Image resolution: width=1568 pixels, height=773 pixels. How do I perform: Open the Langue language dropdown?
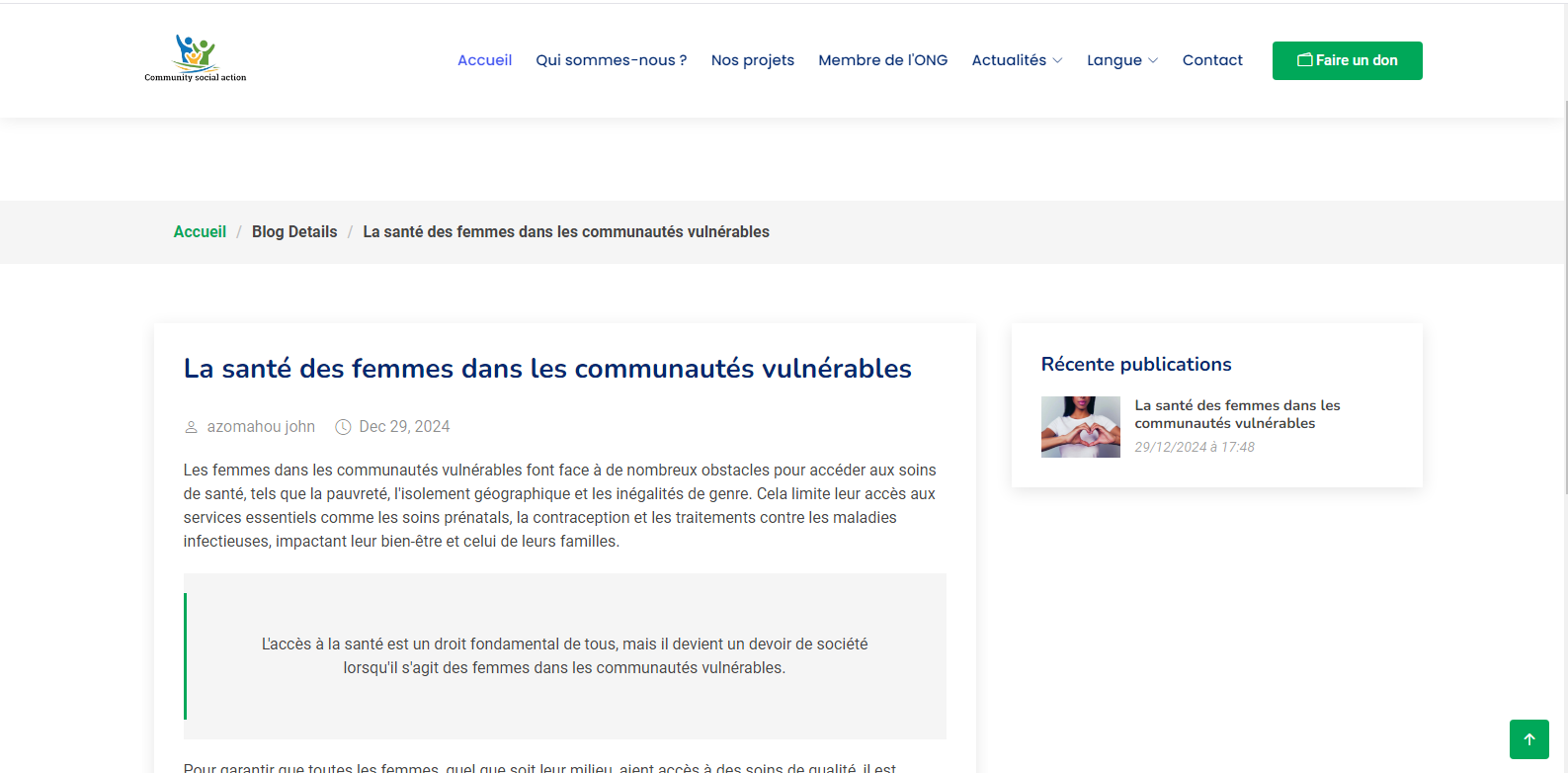coord(1114,60)
